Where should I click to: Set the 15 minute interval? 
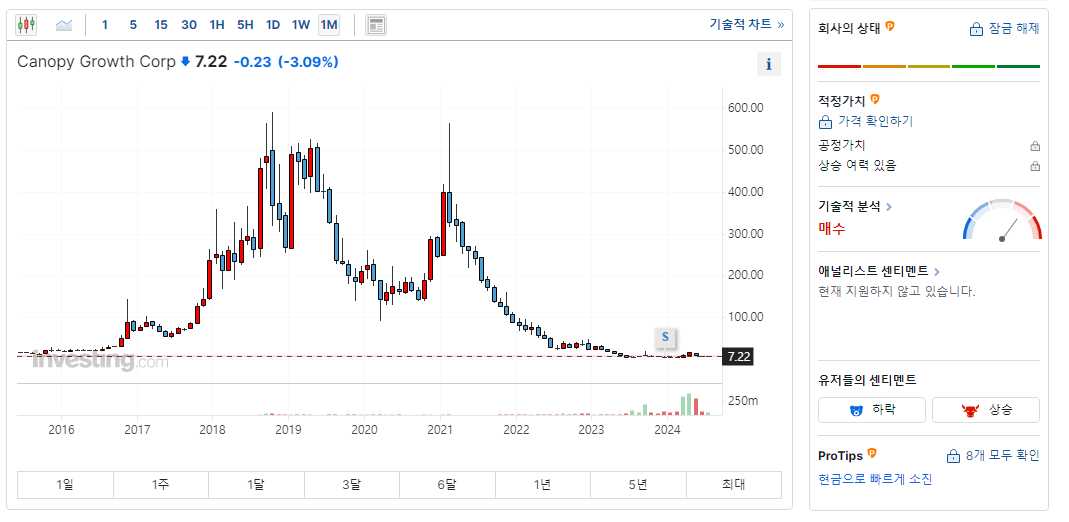161,25
